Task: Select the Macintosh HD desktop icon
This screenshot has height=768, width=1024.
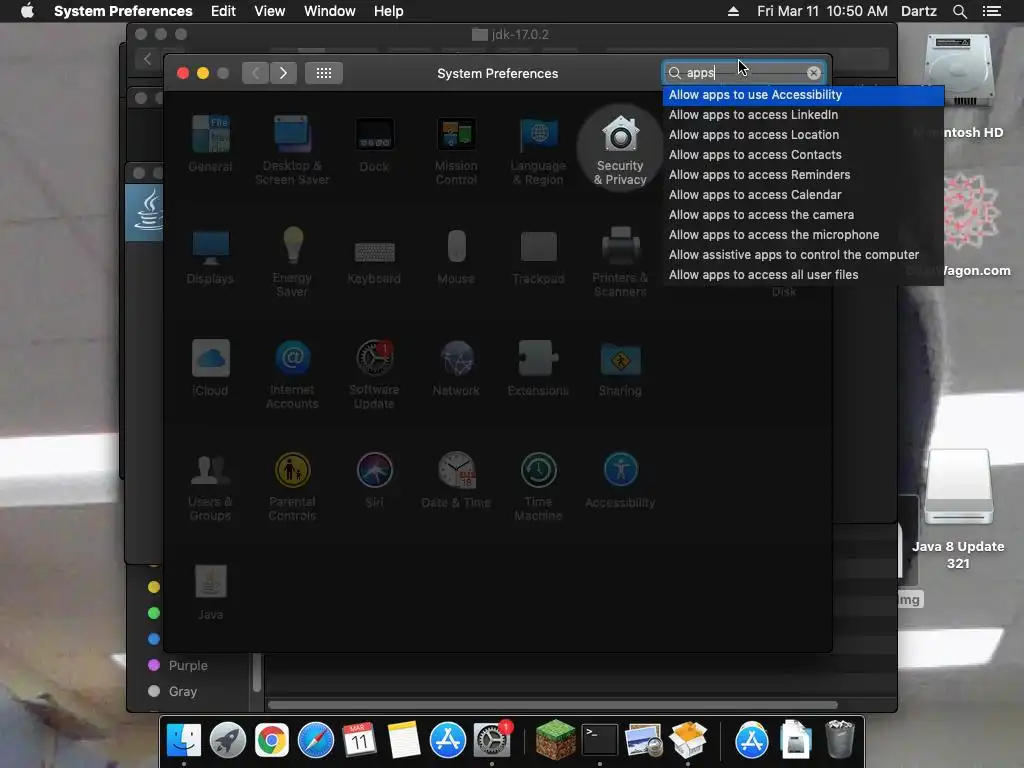Action: point(958,86)
